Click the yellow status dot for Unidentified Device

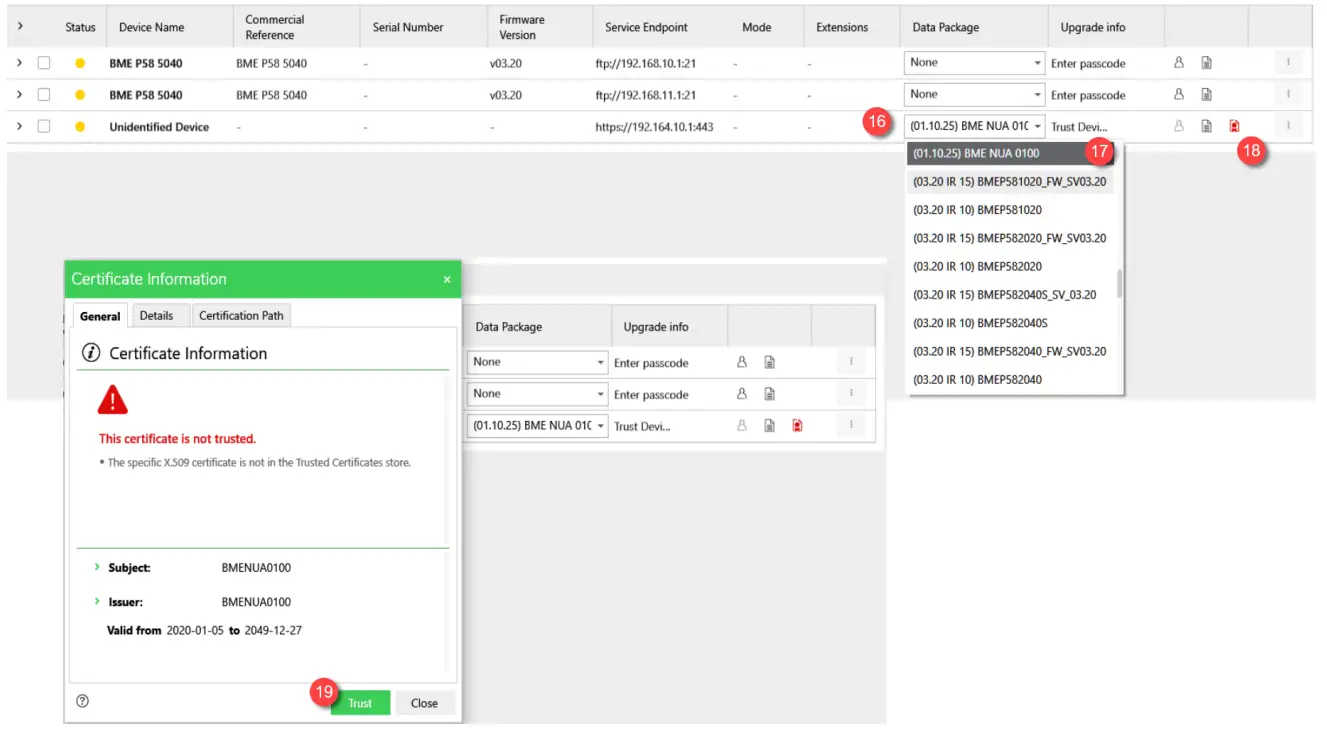point(80,127)
